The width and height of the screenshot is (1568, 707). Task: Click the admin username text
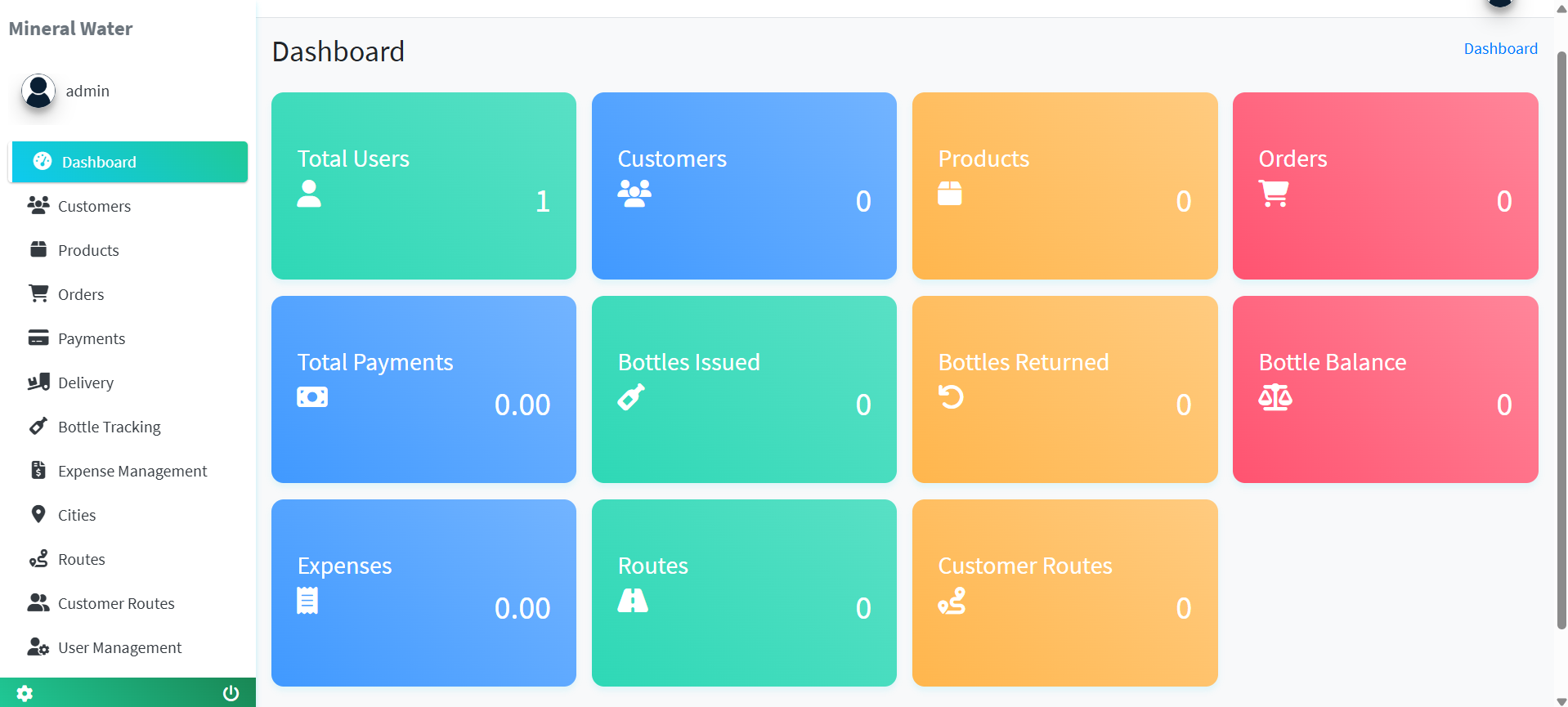tap(87, 91)
